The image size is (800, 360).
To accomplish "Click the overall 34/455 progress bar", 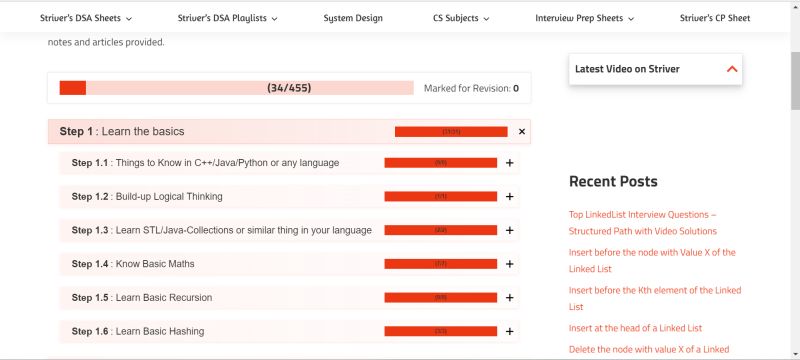I will (x=236, y=88).
